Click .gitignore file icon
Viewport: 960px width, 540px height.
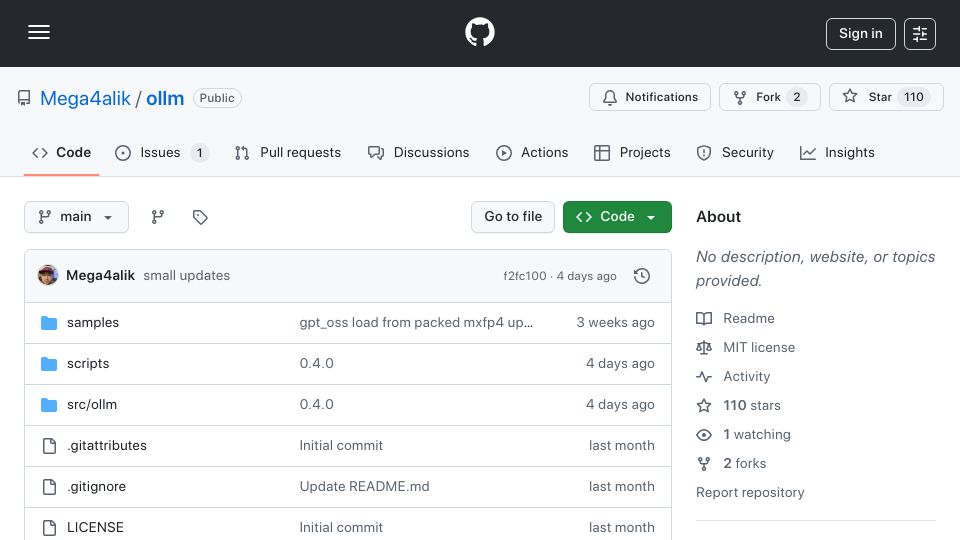click(49, 487)
